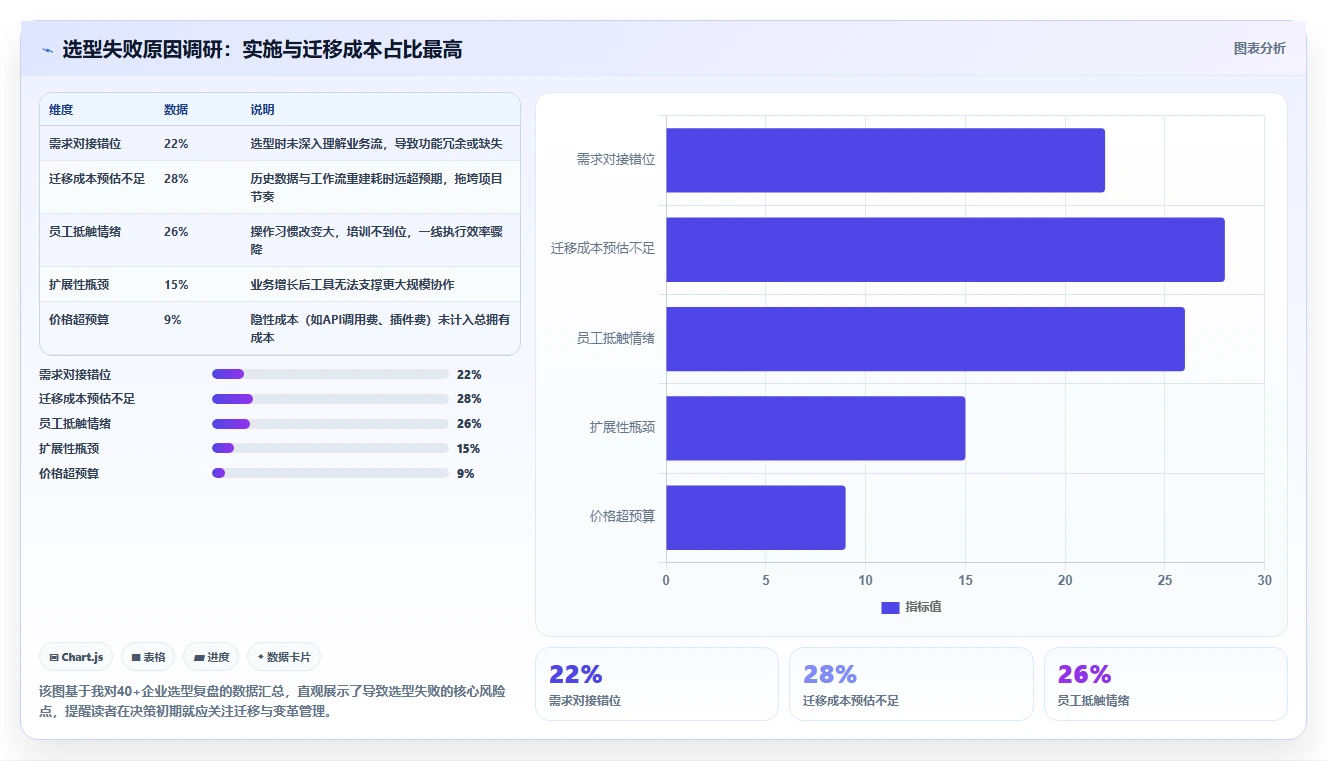Select the 表格 tag chip
Image resolution: width=1327 pixels, height=761 pixels.
pos(148,657)
